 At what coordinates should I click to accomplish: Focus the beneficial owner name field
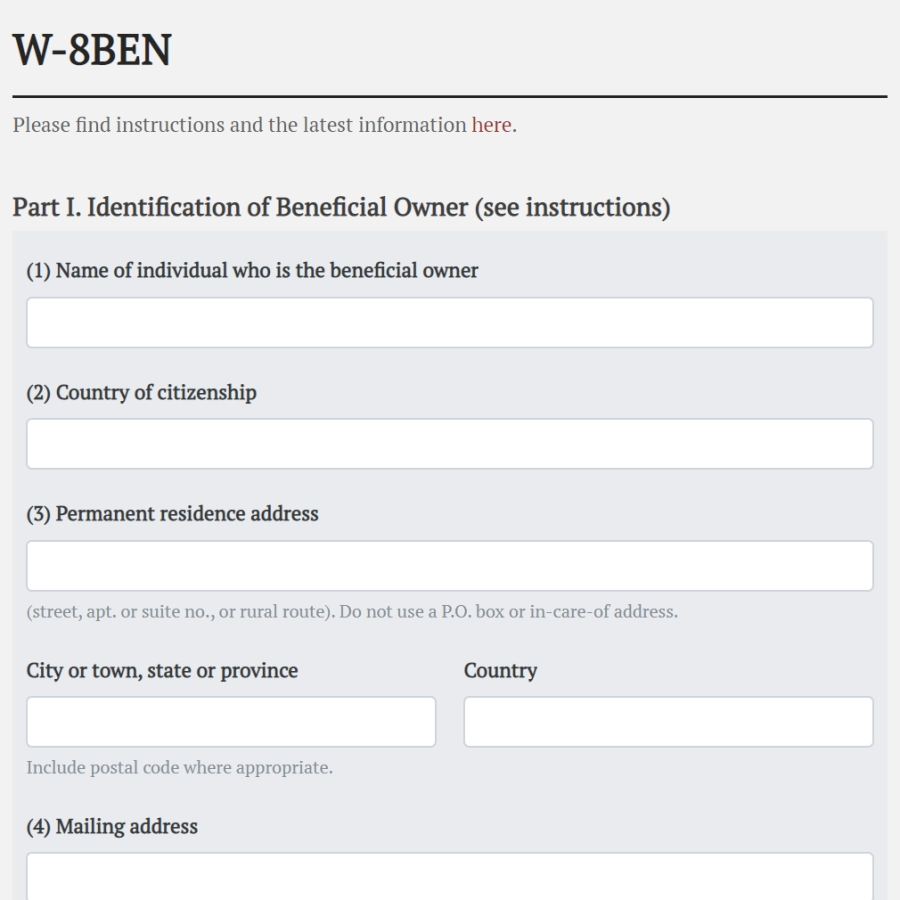[x=450, y=323]
